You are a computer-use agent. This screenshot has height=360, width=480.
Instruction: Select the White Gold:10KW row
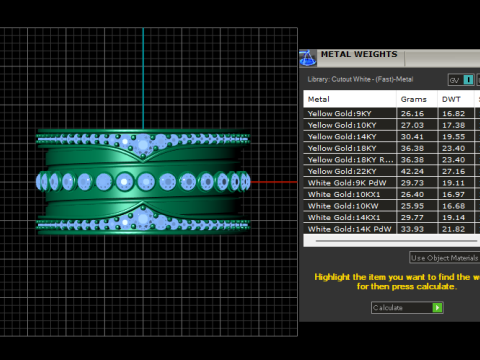point(392,206)
